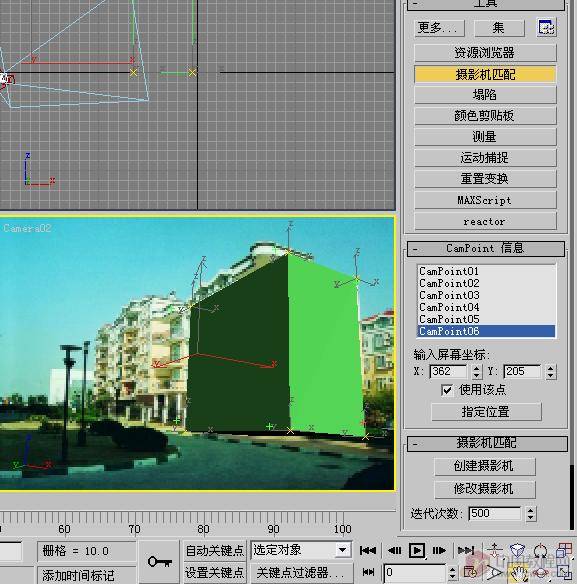The height and width of the screenshot is (584, 577).
Task: Toggle 设置关键点 set key mode
Action: click(215, 572)
